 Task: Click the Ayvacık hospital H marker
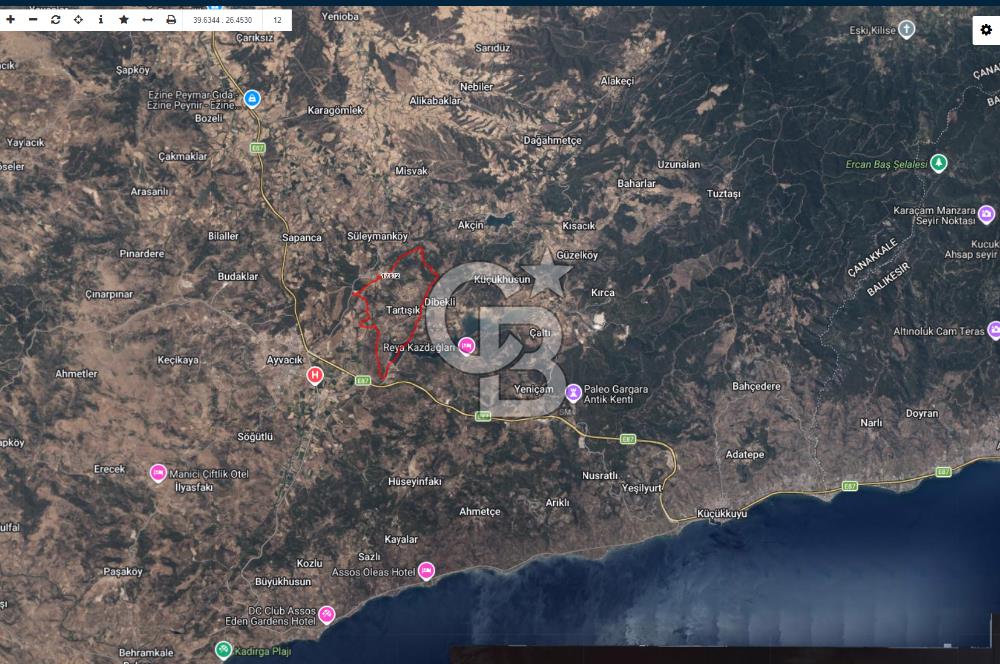pyautogui.click(x=314, y=375)
